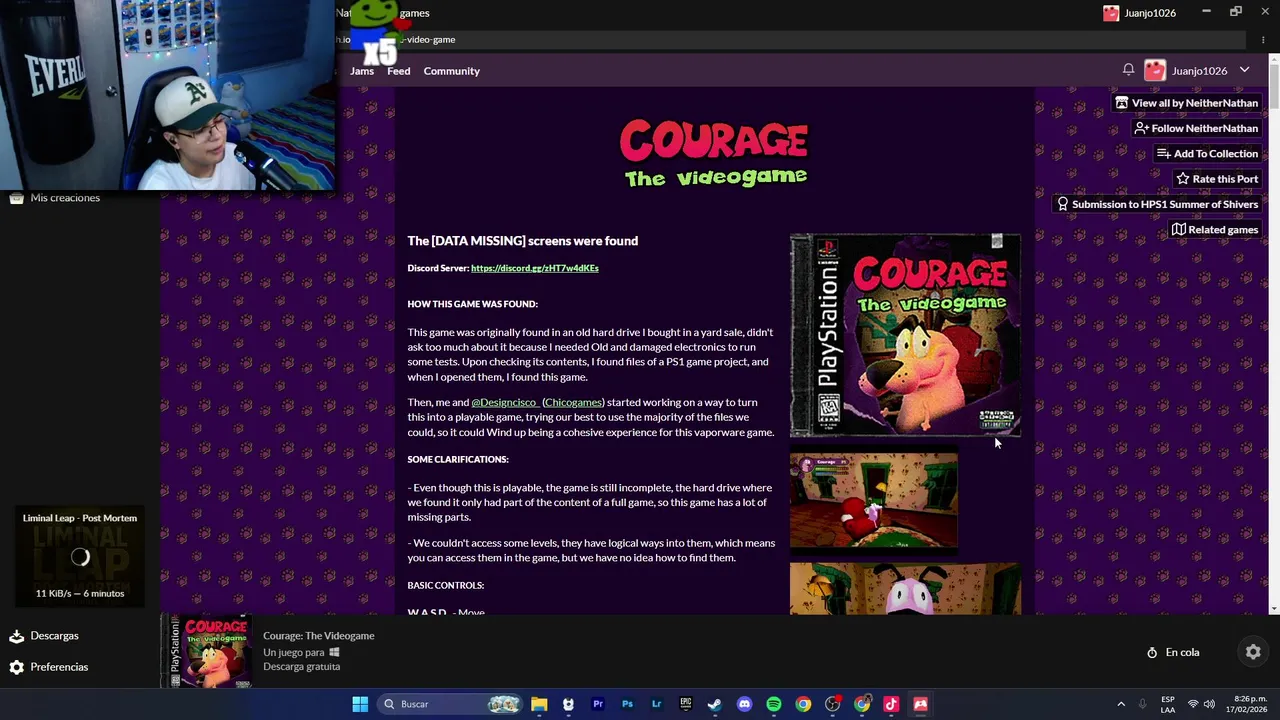Open the ESP LAA language indicator

[x=1168, y=704]
